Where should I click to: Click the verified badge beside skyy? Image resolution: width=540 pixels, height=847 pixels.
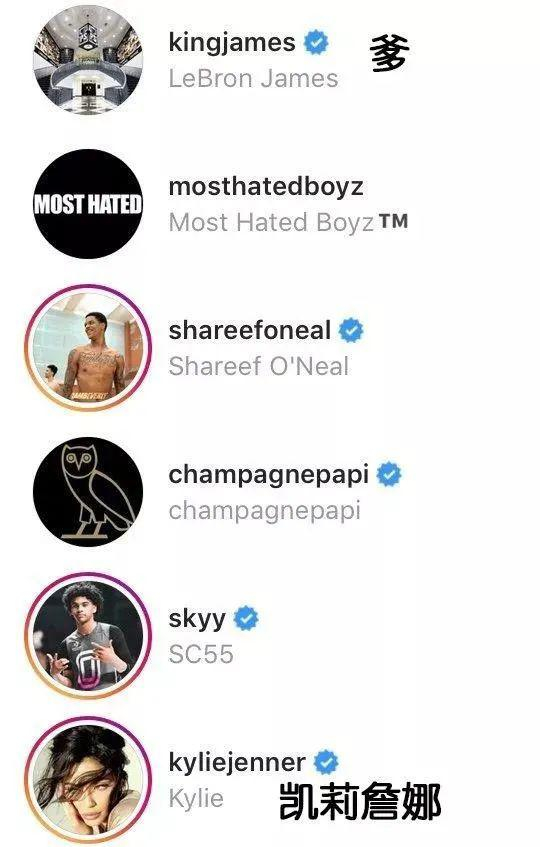[x=246, y=619]
